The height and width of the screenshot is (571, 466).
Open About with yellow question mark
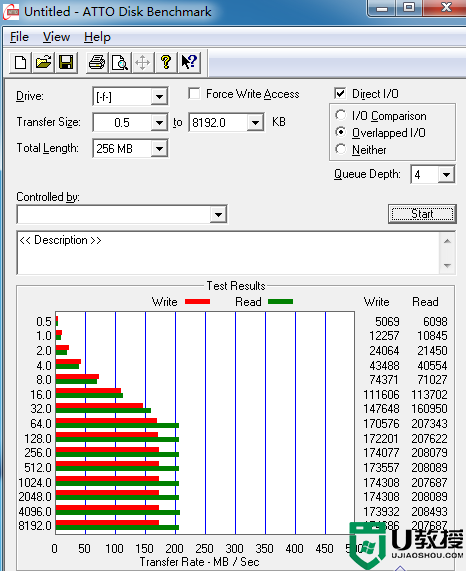166,63
